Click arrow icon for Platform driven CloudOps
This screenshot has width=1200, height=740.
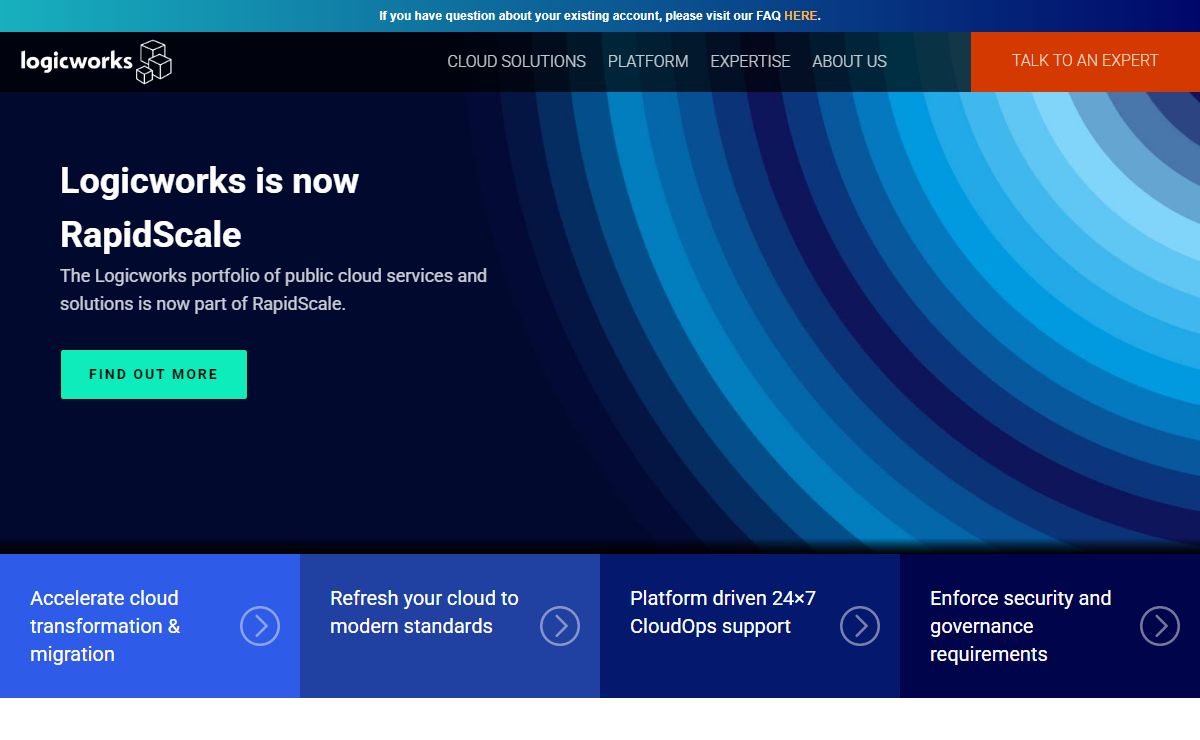click(860, 626)
